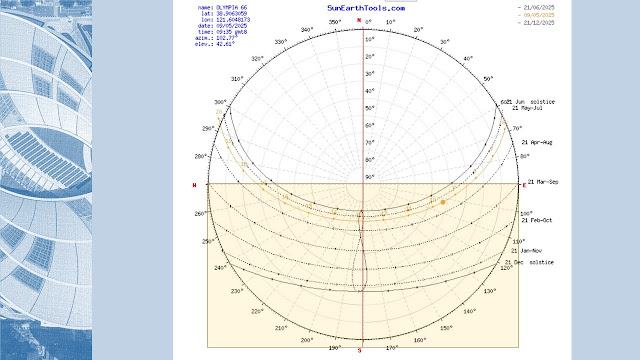Click the 120° azimuth label
Image resolution: width=640 pixels, height=360 pixels.
(507, 268)
